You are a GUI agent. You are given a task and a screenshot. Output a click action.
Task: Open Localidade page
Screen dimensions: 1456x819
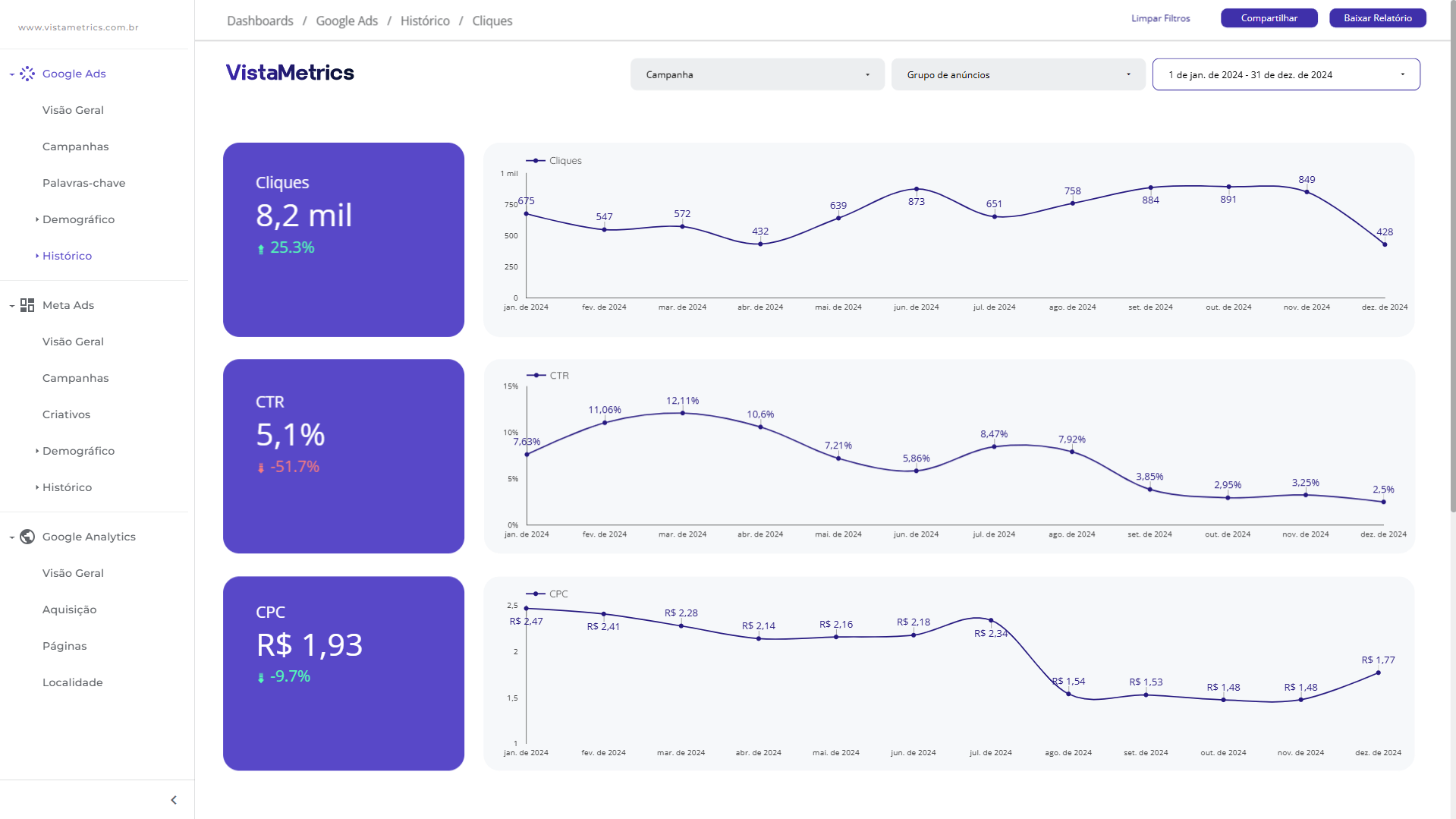72,682
